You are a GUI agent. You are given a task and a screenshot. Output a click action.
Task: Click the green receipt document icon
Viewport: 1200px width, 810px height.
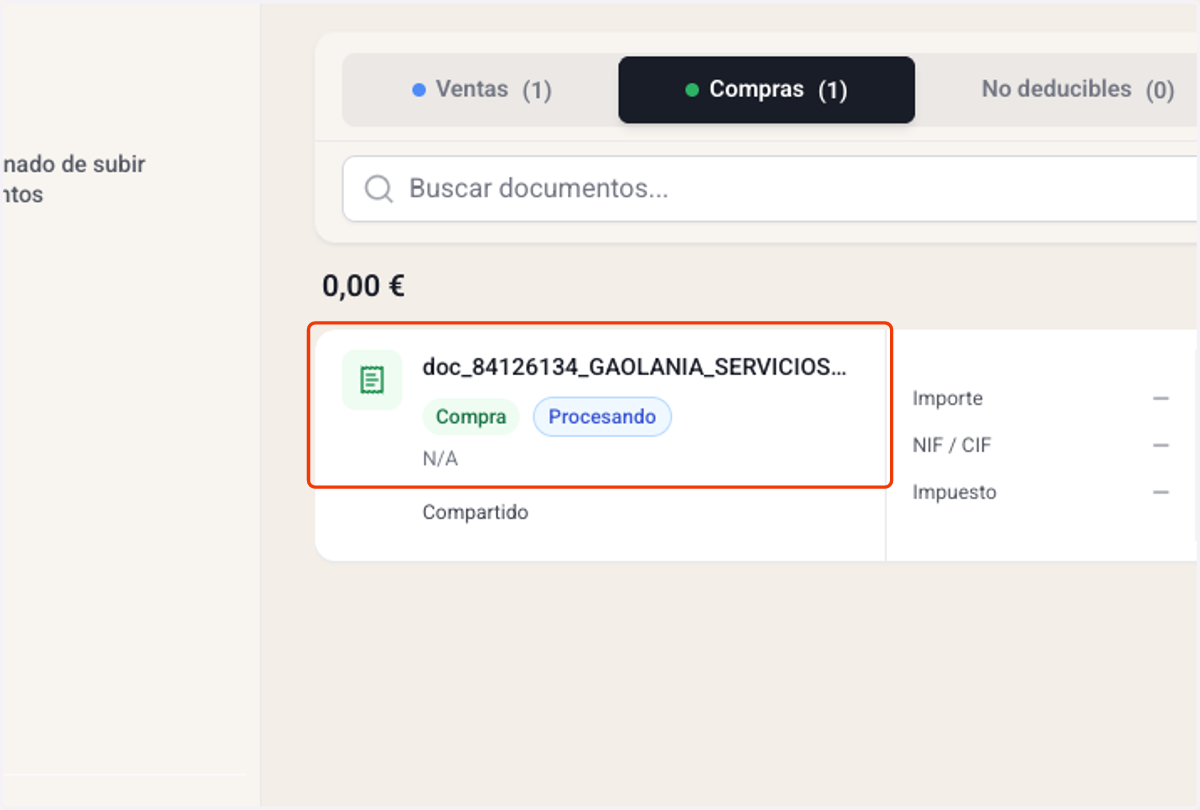(x=372, y=380)
